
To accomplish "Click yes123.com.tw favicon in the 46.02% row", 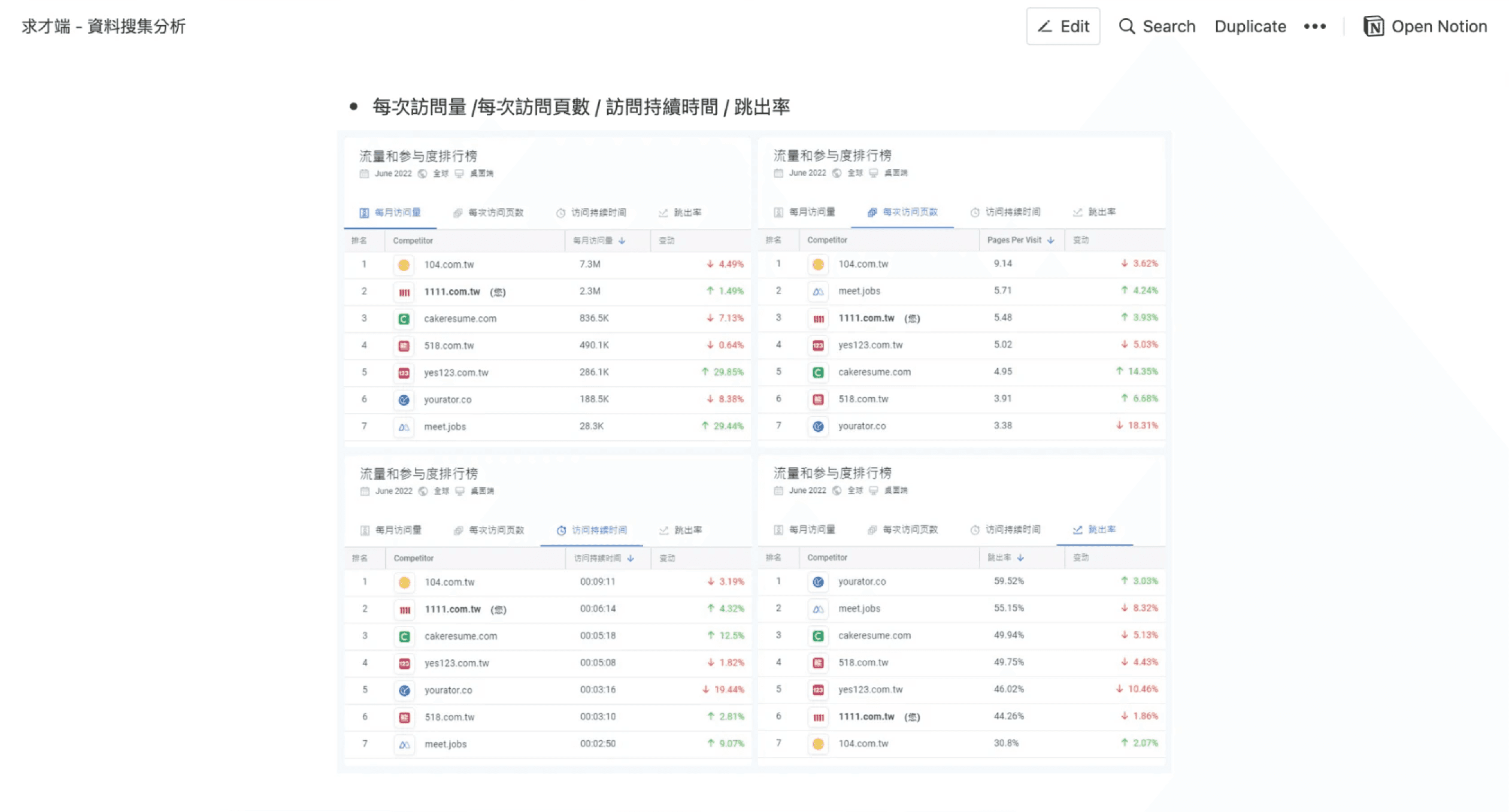I will coord(818,690).
